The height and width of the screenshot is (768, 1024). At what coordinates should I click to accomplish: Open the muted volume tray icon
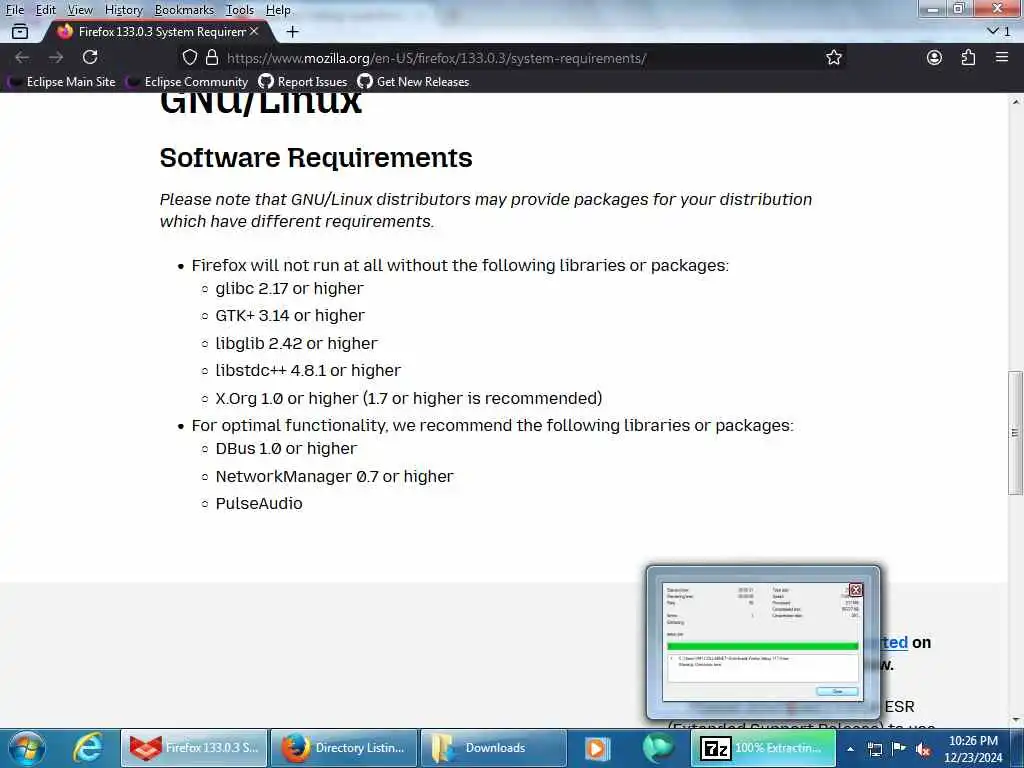pyautogui.click(x=923, y=749)
